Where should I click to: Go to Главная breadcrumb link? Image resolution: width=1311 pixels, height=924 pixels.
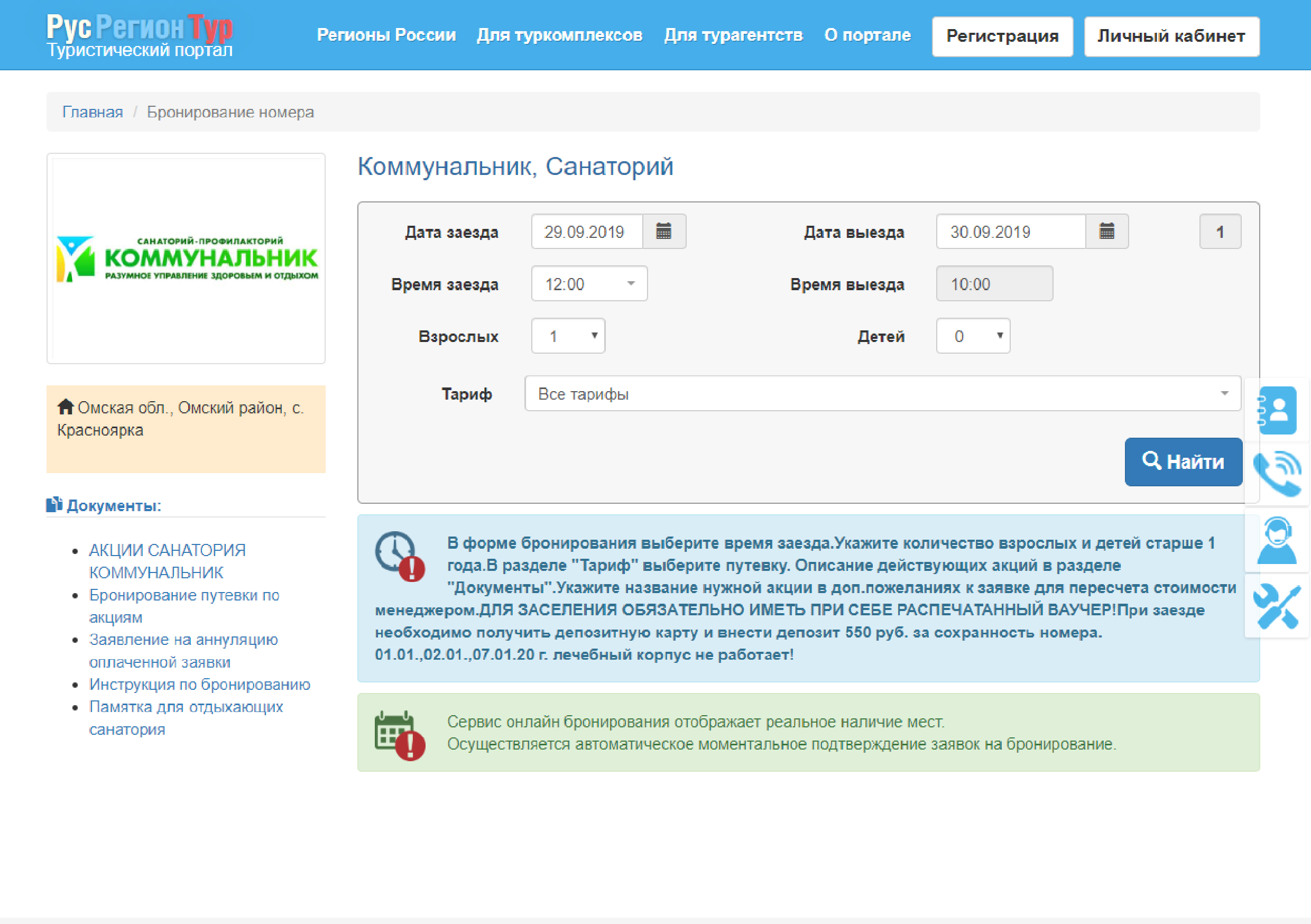click(x=93, y=112)
